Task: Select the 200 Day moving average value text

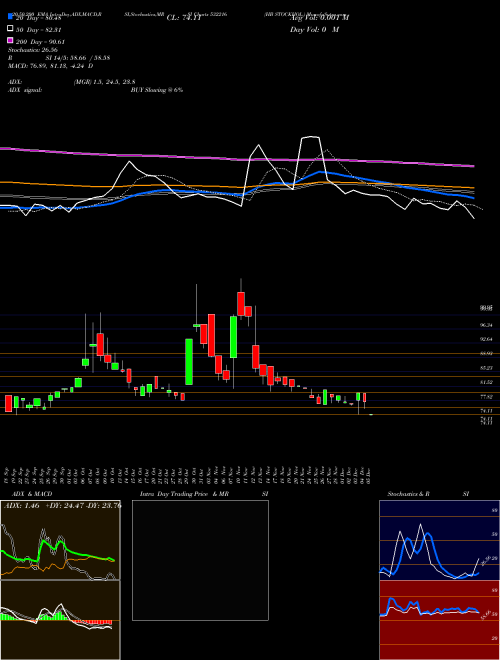Action: (x=40, y=42)
